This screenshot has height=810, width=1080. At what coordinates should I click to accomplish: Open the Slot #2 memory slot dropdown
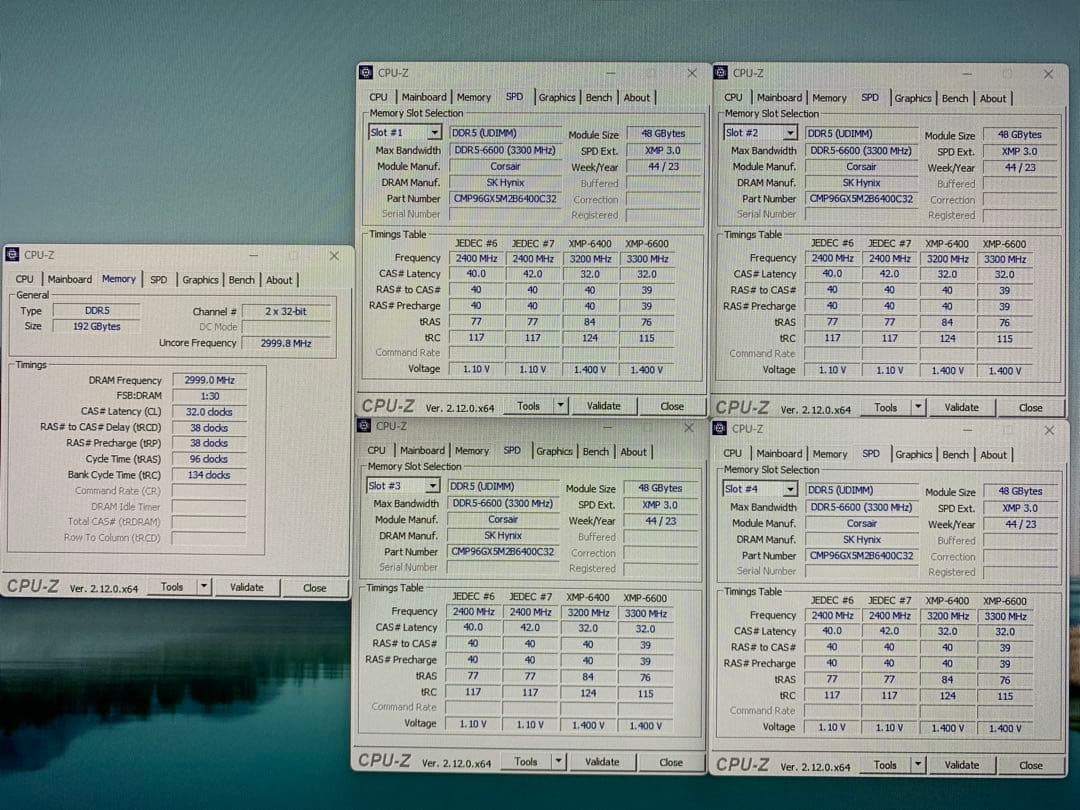[788, 132]
